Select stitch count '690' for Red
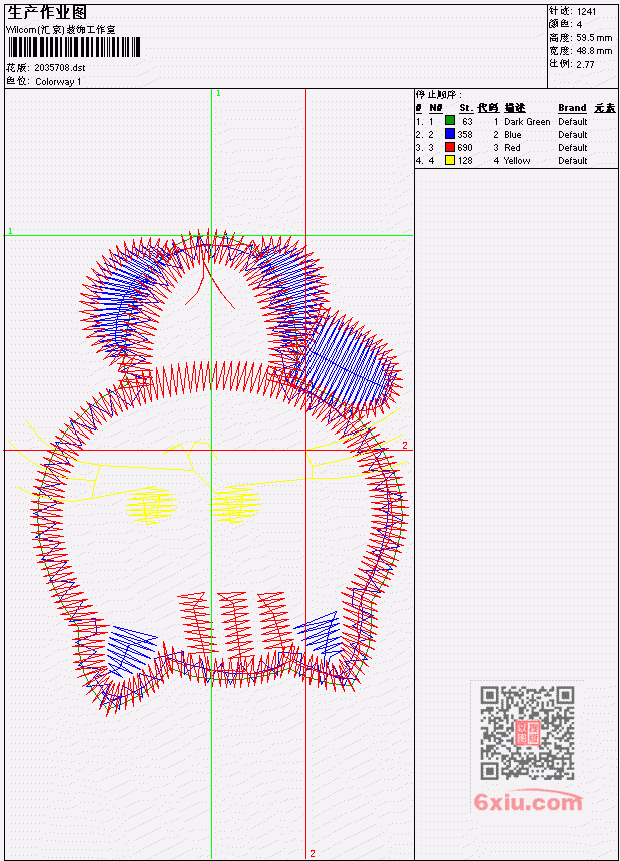The height and width of the screenshot is (861, 620). click(465, 148)
